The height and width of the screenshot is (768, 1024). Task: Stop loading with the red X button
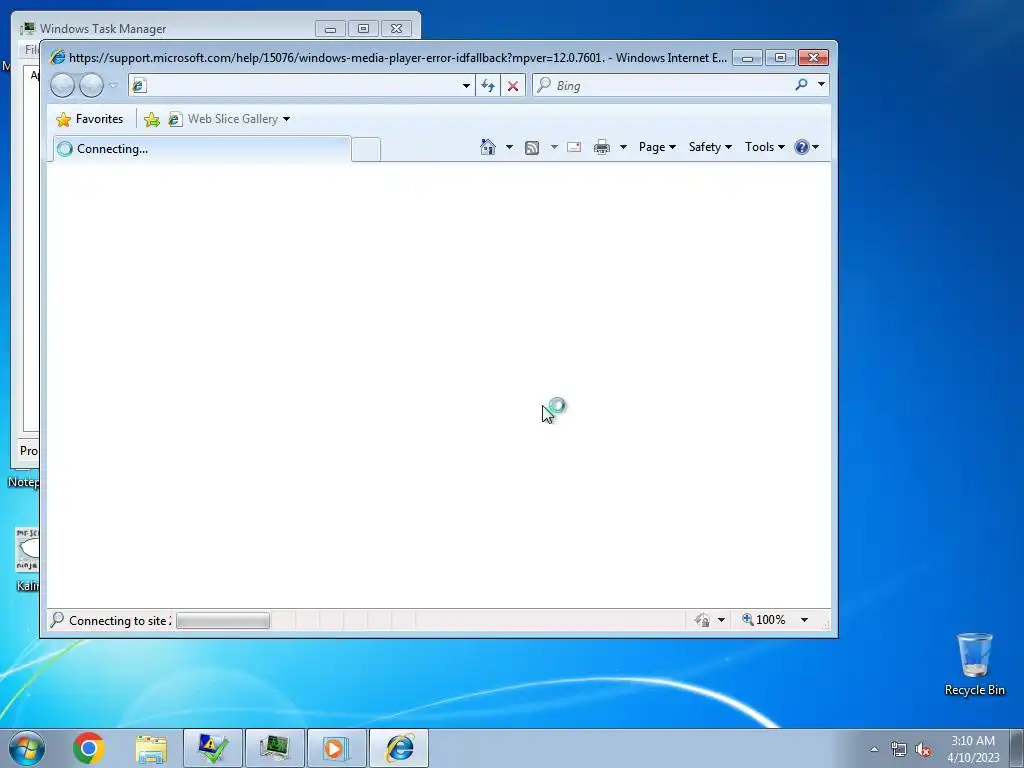(x=513, y=86)
